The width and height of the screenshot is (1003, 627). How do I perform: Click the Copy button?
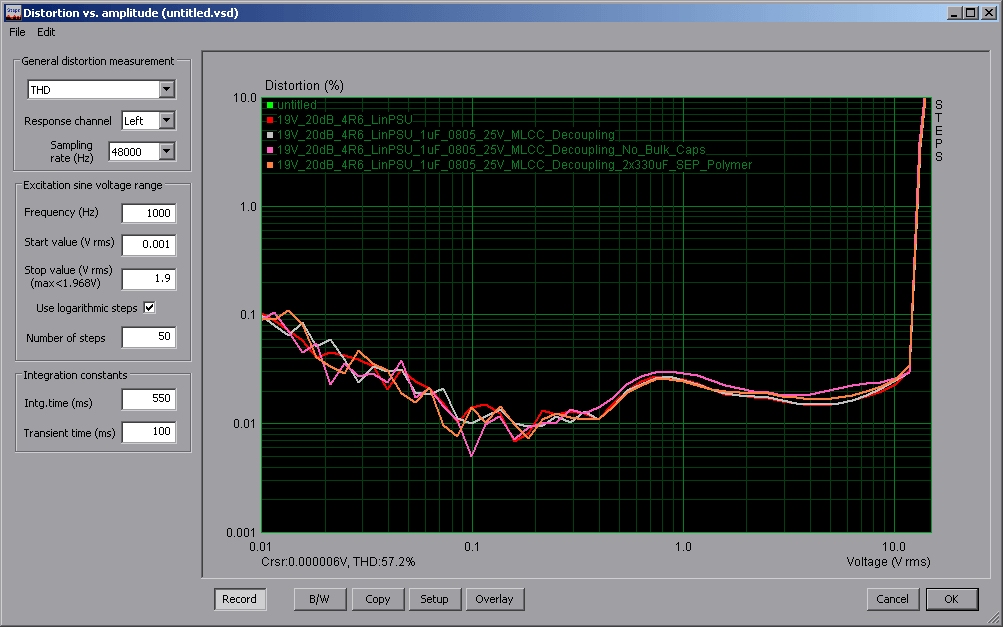tap(377, 599)
